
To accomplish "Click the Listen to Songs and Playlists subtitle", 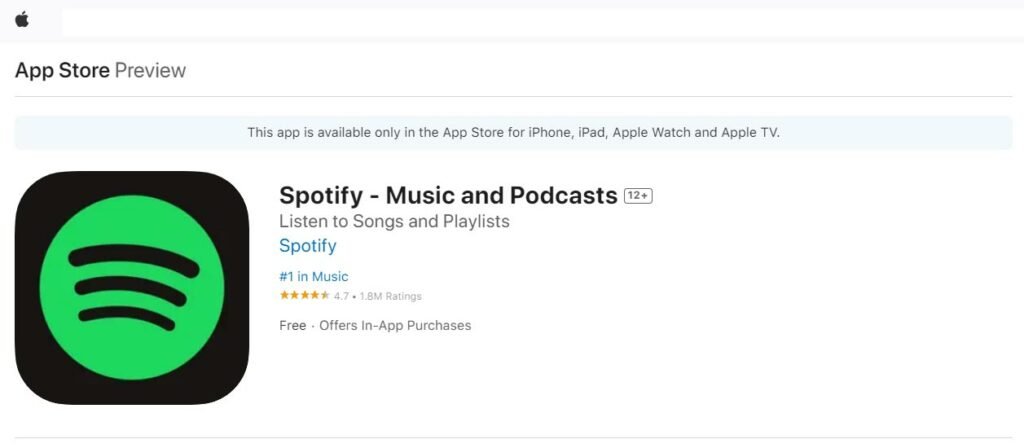I will 394,221.
